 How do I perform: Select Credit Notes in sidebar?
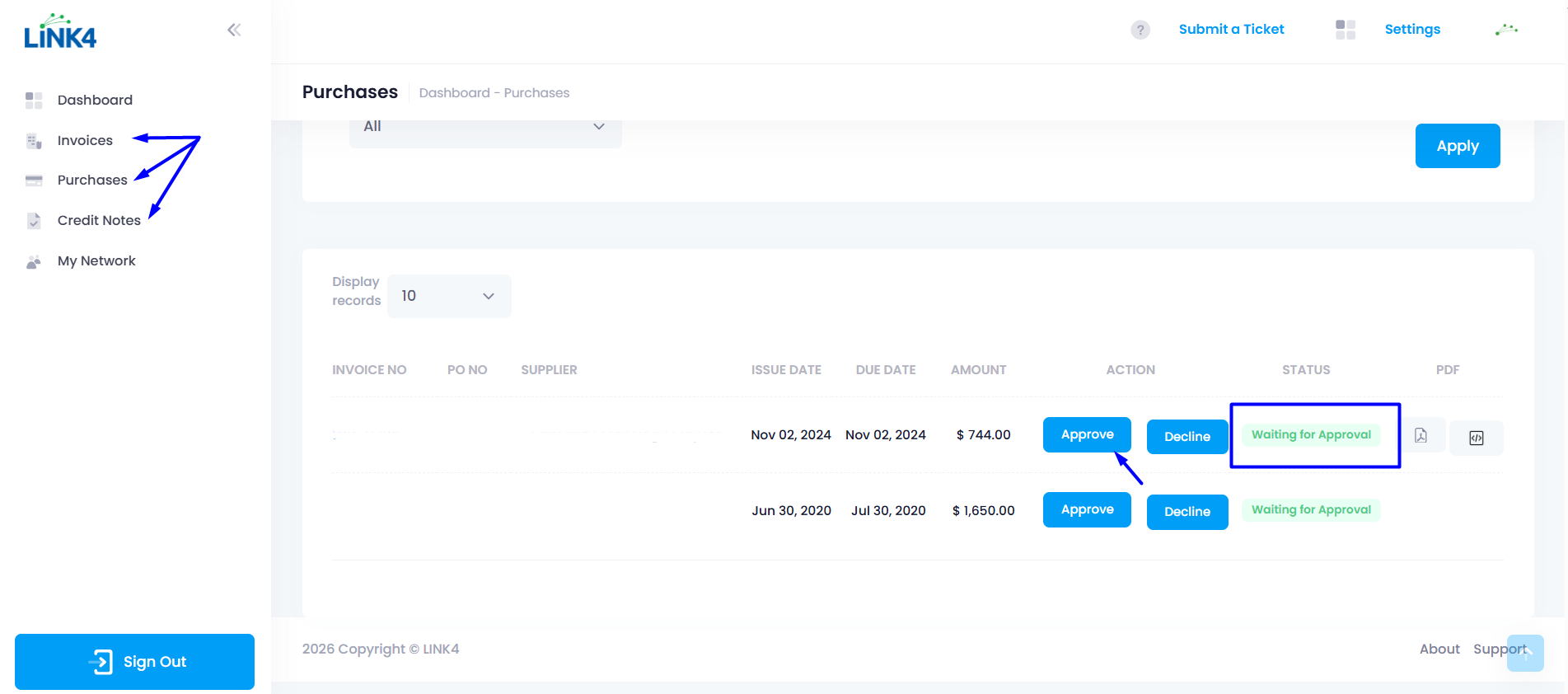[x=99, y=220]
